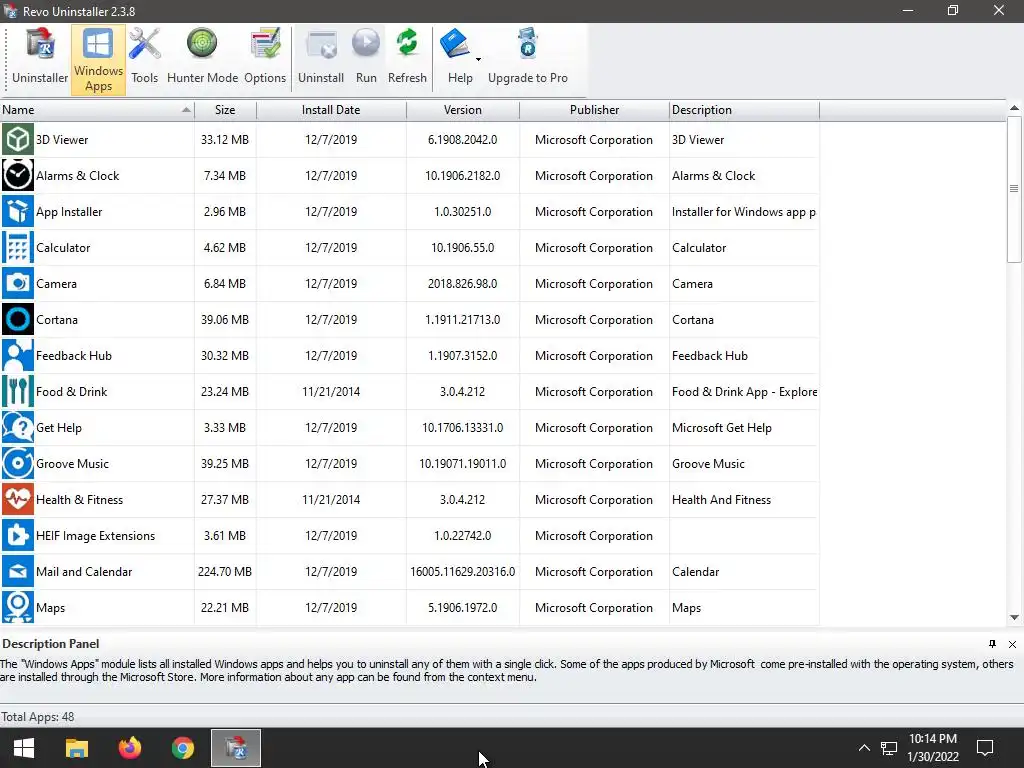Select the Maps app icon
Viewport: 1024px width, 768px height.
[18, 607]
